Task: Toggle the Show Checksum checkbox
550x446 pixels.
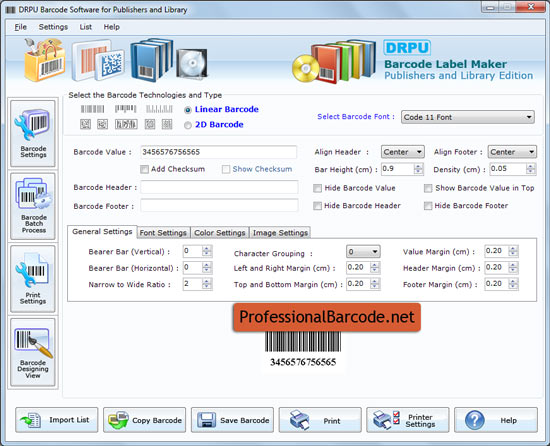Action: [x=226, y=169]
